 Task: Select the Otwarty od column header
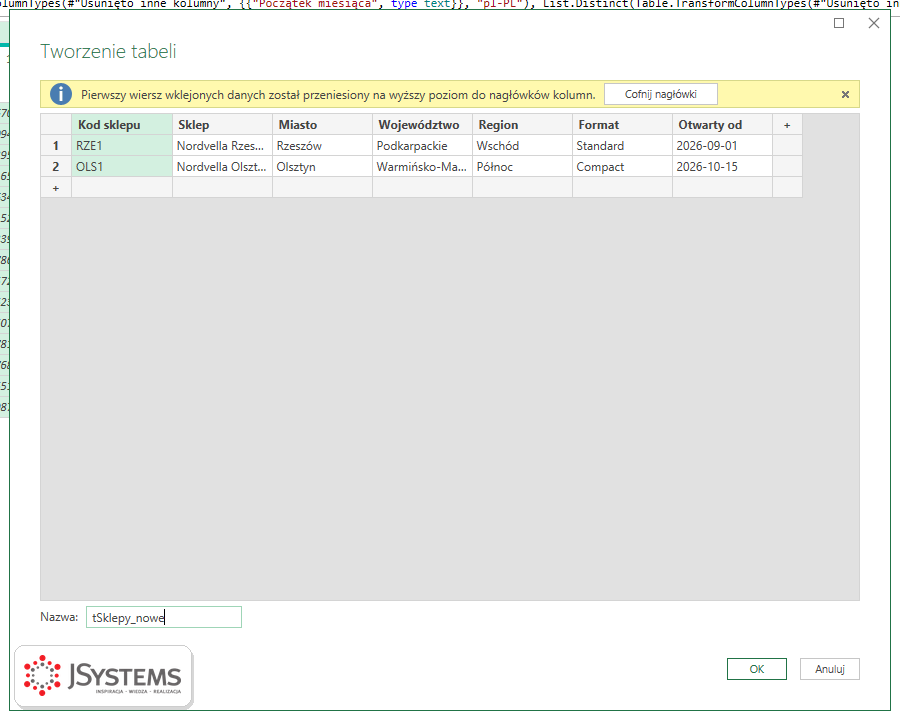pos(722,125)
